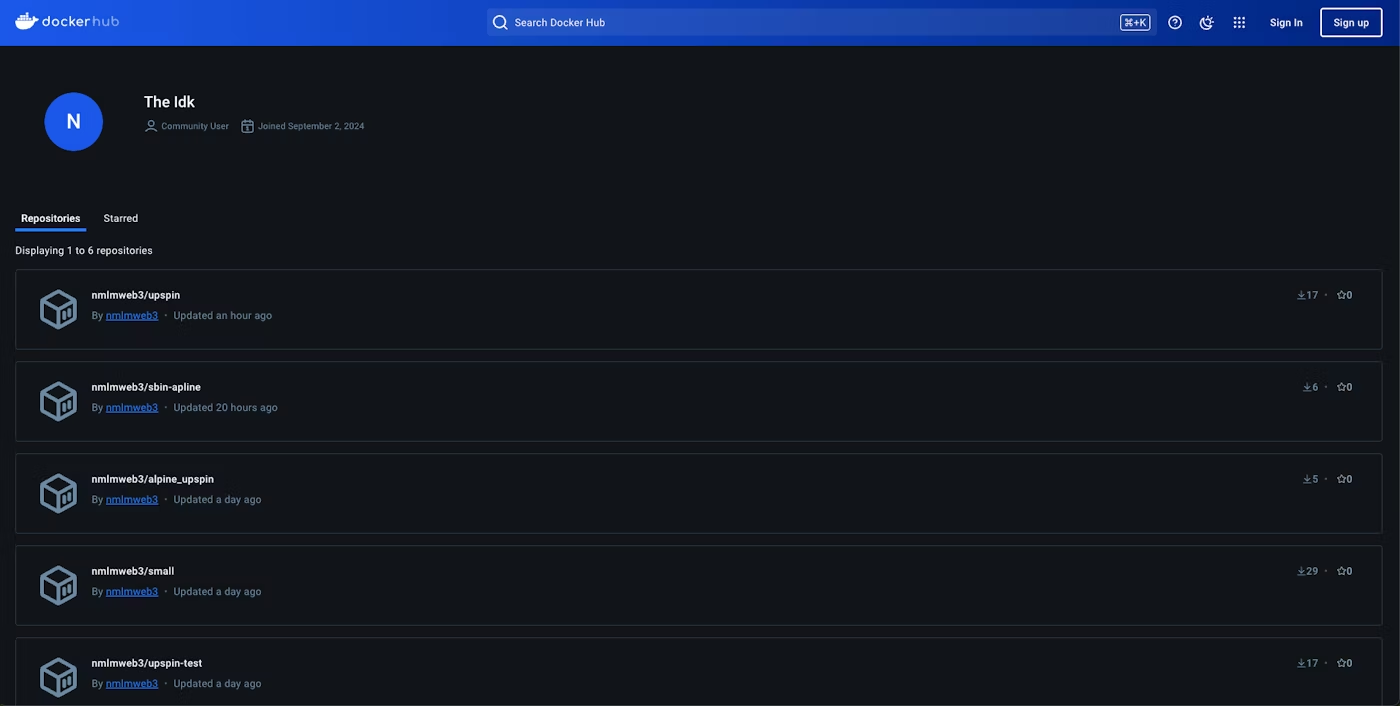Toggle the dark/light theme icon
This screenshot has width=1400, height=706.
(1207, 22)
